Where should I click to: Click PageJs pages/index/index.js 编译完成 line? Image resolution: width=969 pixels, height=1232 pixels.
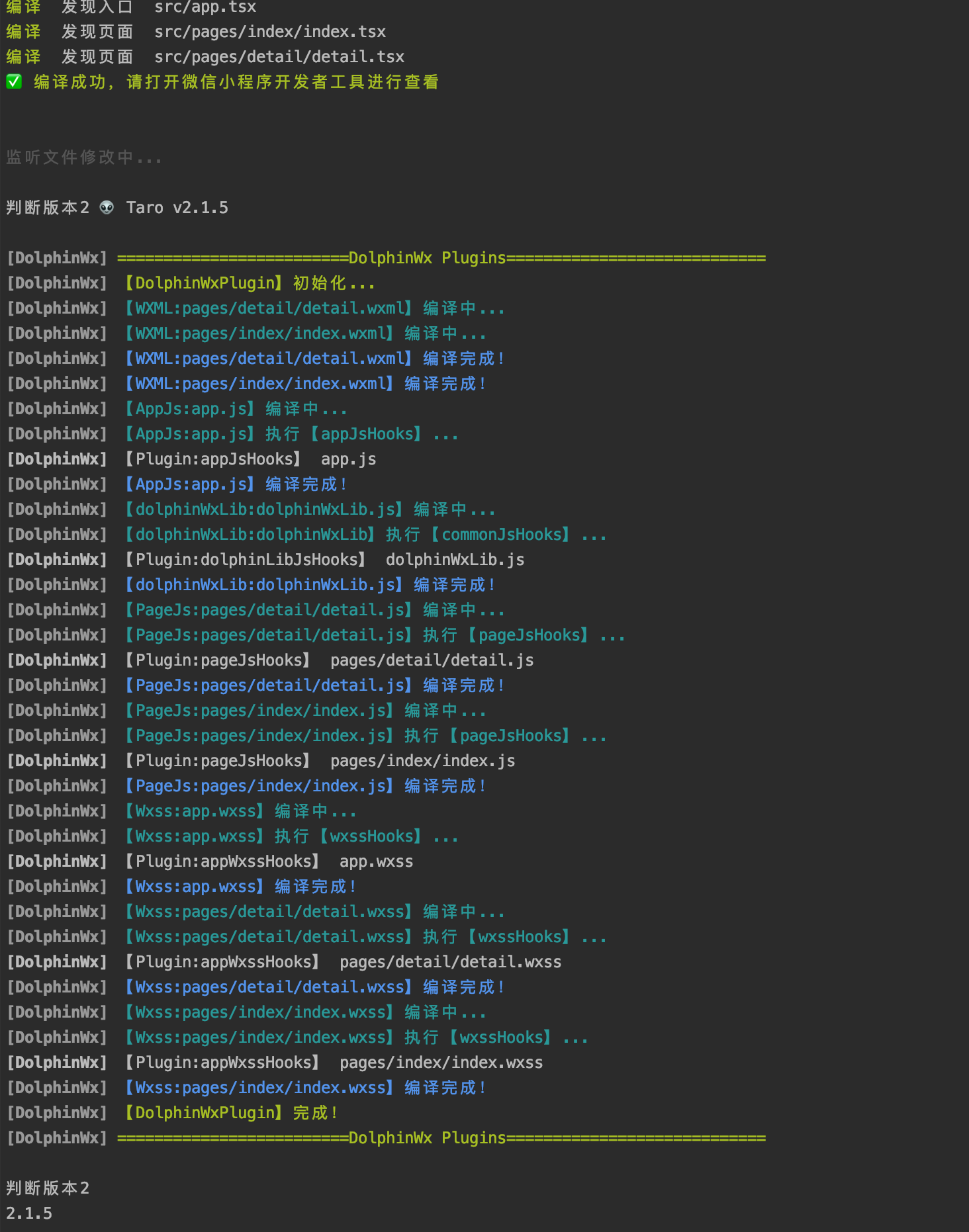click(247, 786)
